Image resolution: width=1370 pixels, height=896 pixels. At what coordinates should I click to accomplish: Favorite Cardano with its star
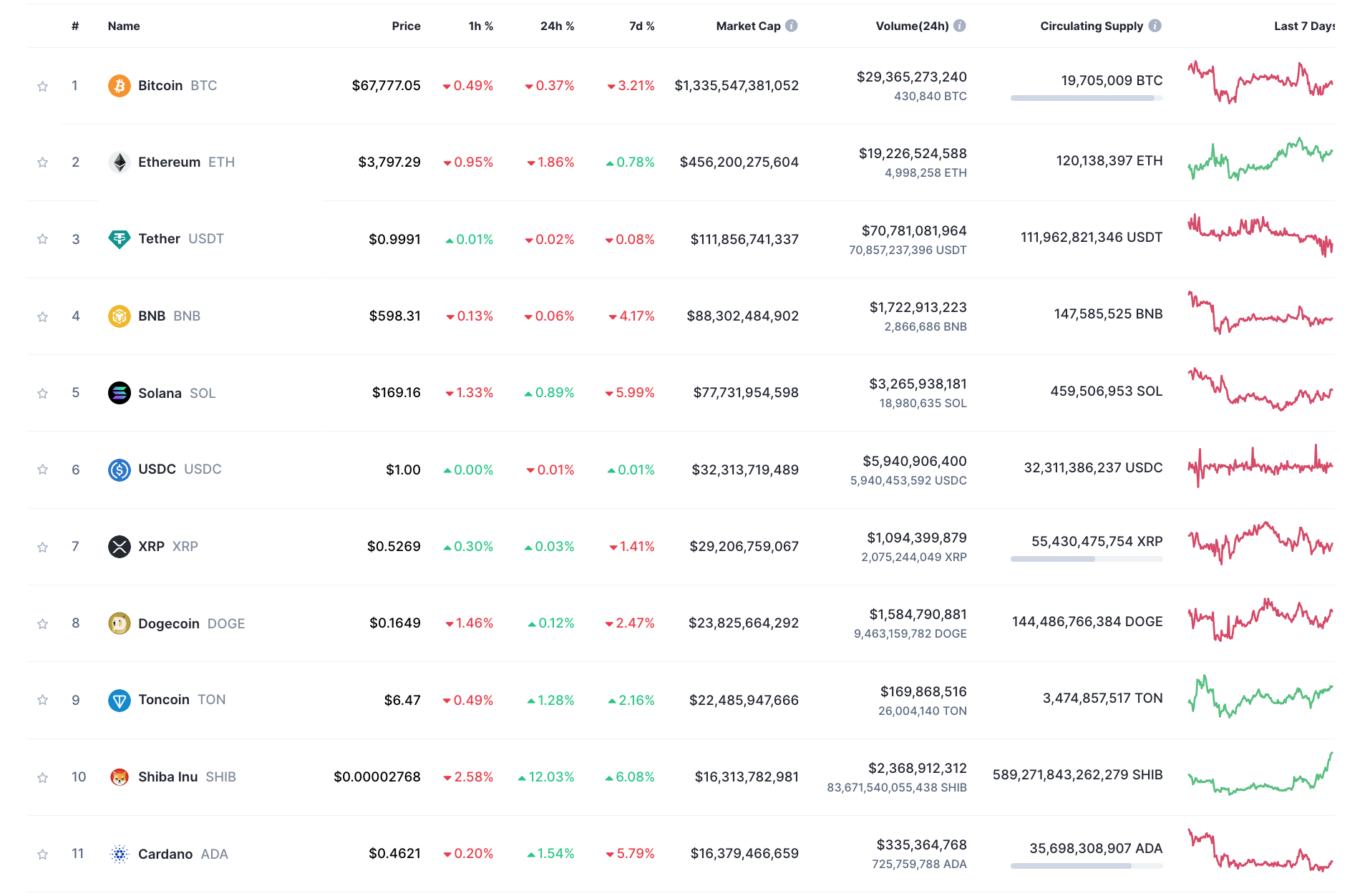[43, 854]
